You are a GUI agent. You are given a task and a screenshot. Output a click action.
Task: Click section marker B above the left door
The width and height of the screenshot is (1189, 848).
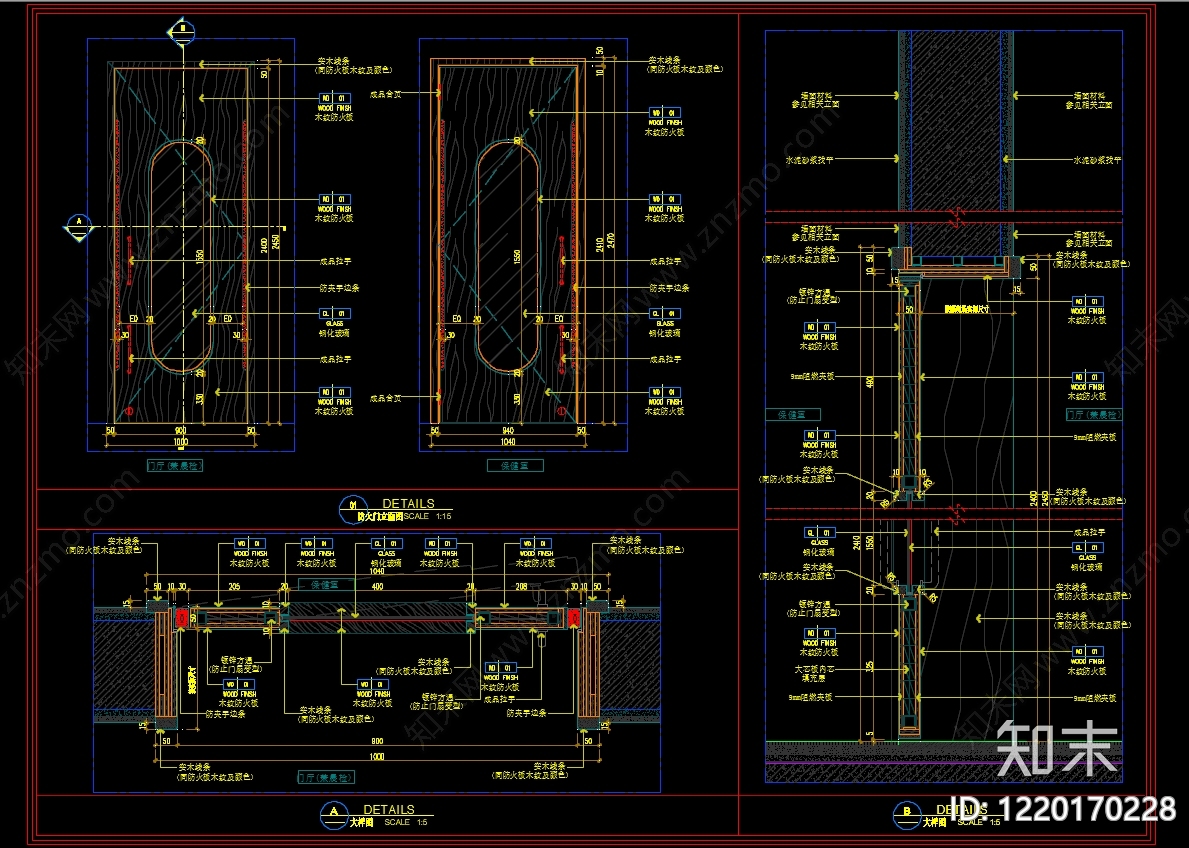coord(181,31)
